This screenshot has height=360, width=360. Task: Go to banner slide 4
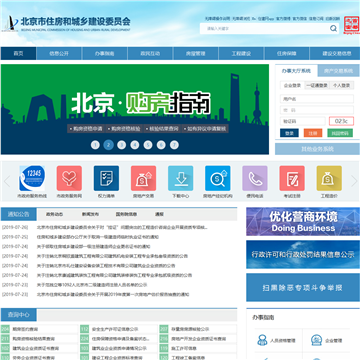point(135,145)
